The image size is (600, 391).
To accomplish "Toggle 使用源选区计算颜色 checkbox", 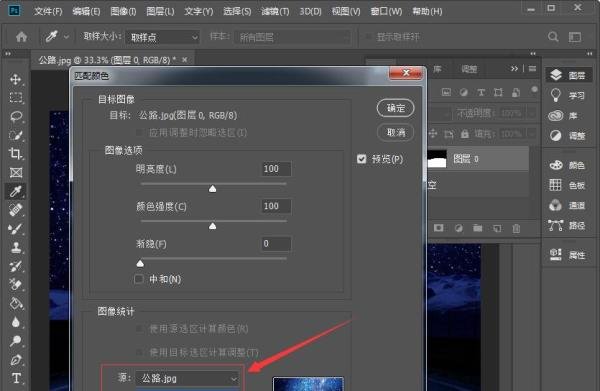I will [140, 328].
